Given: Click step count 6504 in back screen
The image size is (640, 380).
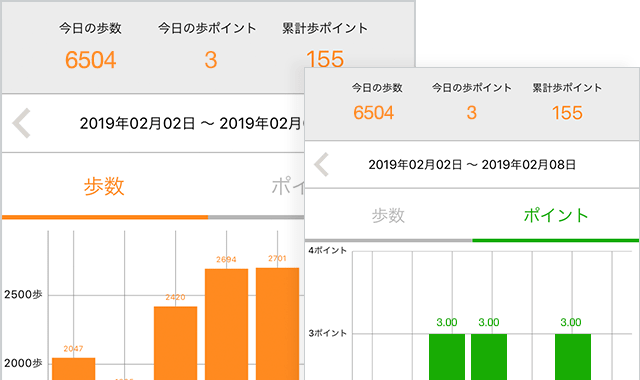Looking at the screenshot, I should pyautogui.click(x=91, y=60).
